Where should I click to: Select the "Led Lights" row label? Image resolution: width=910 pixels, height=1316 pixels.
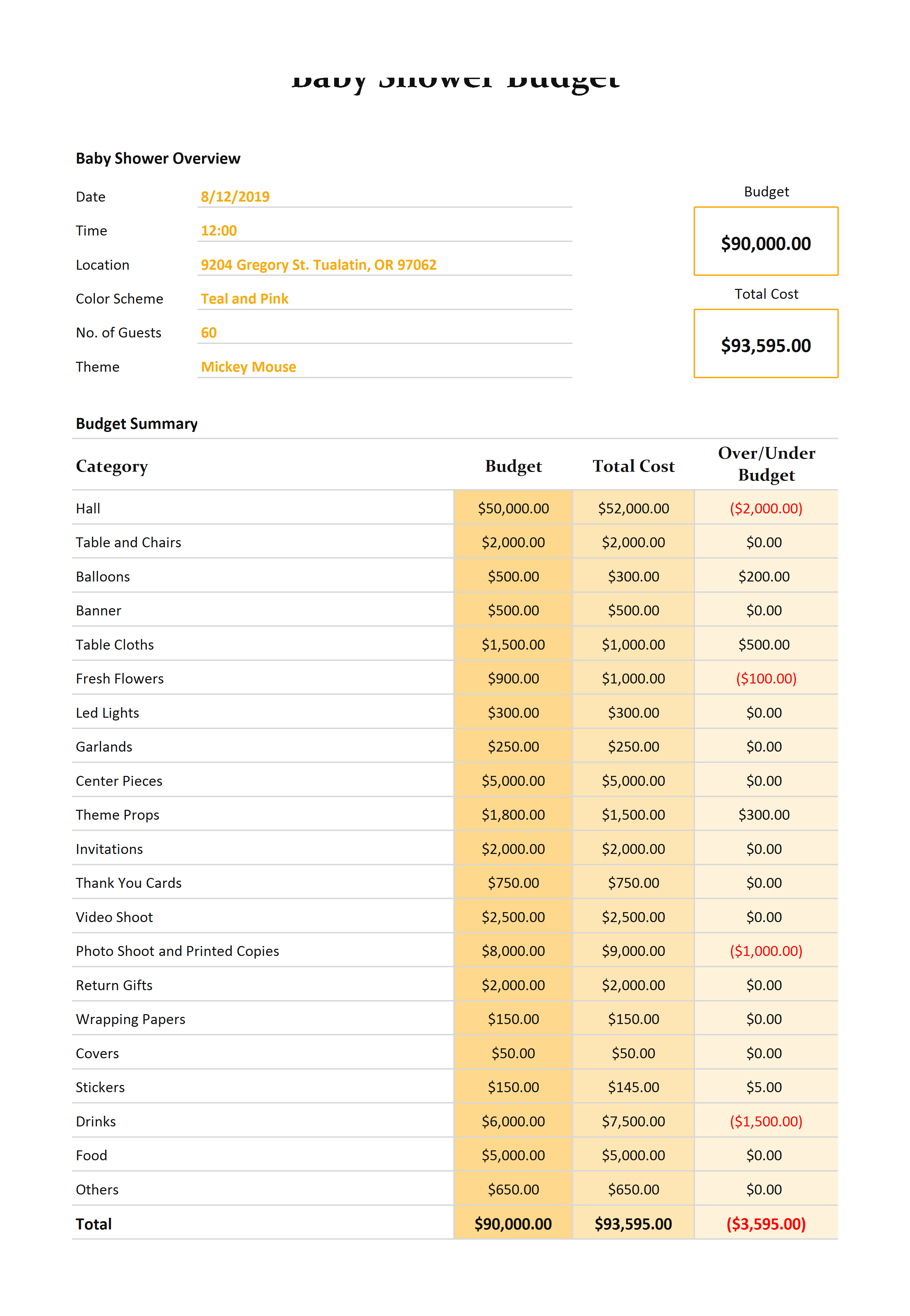(107, 713)
